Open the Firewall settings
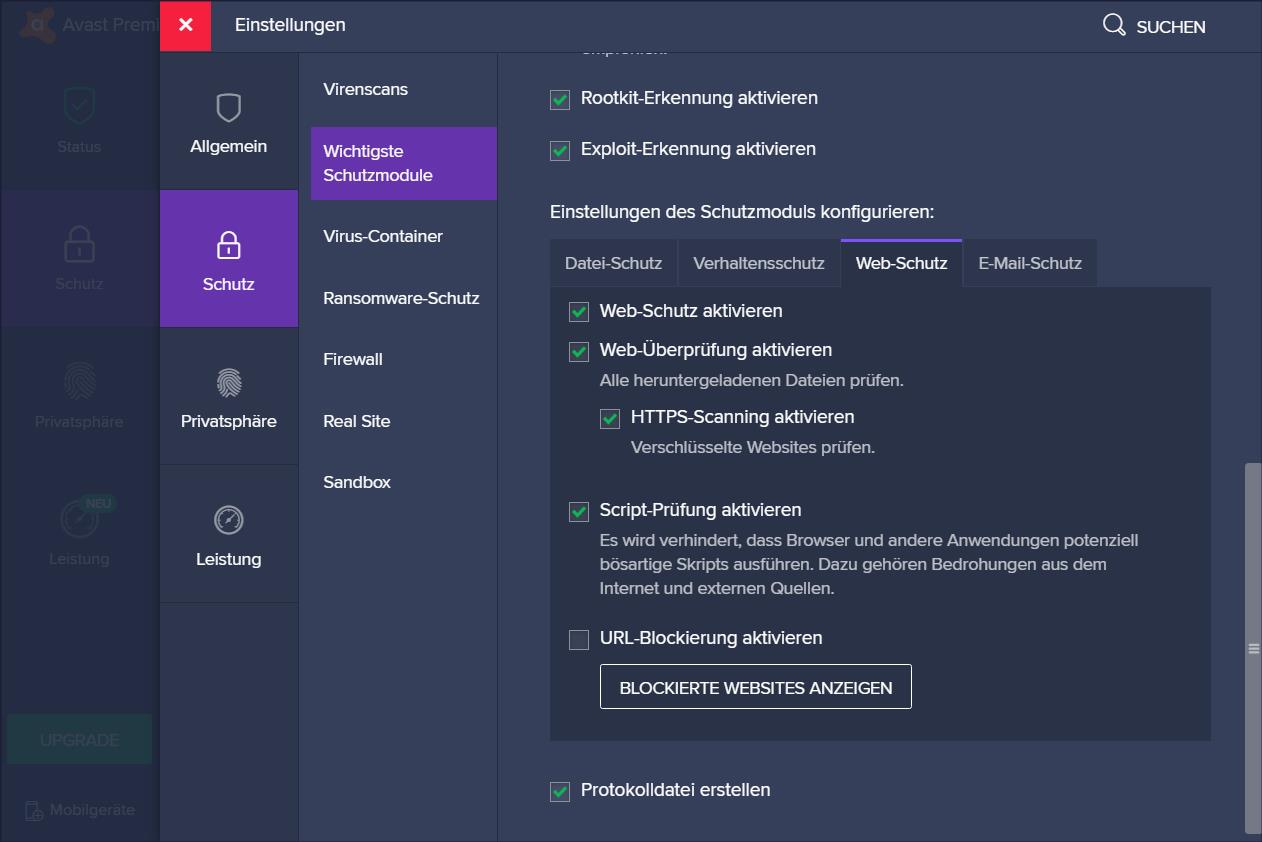Image resolution: width=1262 pixels, height=842 pixels. 353,359
